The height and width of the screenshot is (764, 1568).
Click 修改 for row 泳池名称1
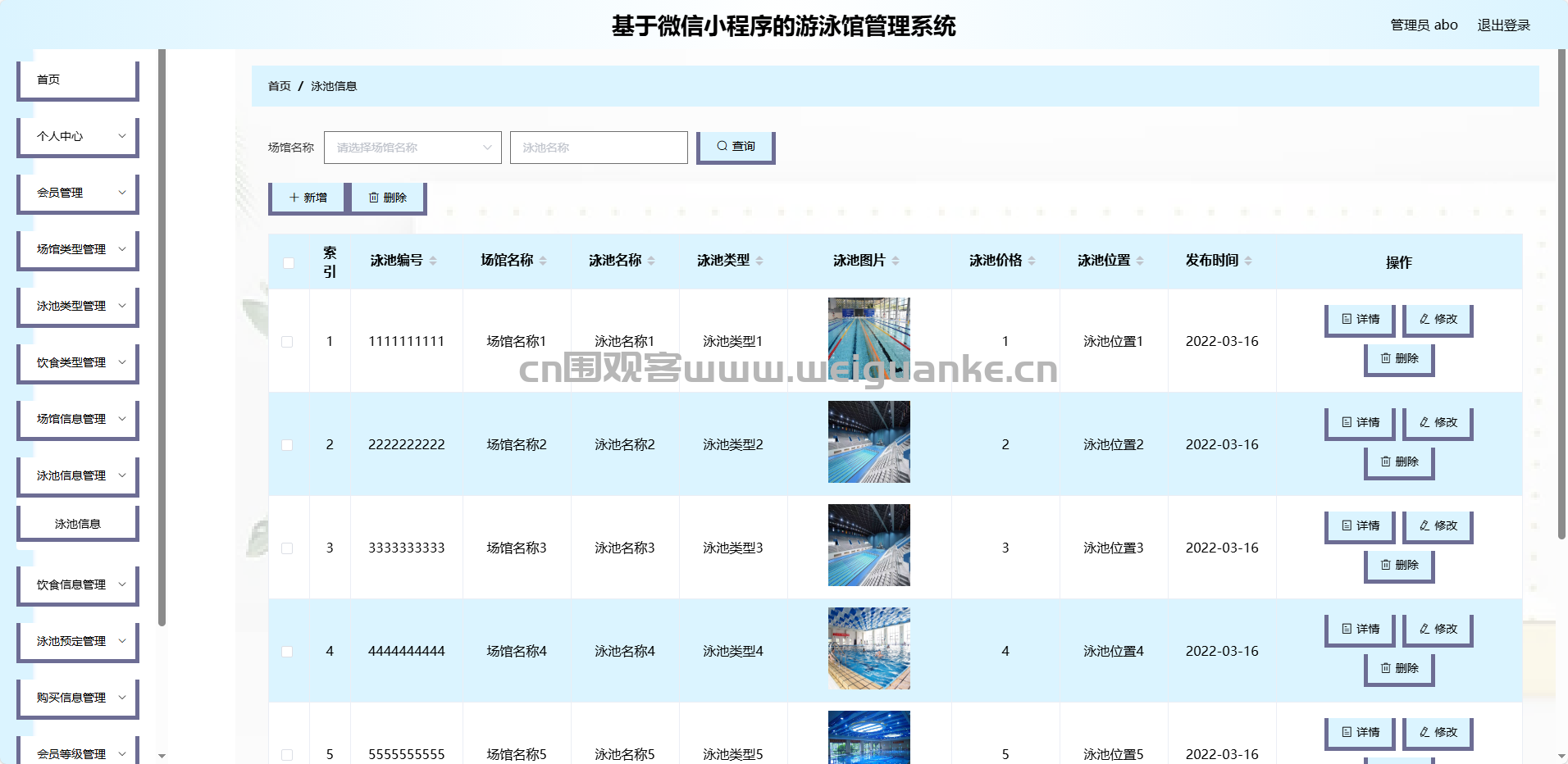1438,320
